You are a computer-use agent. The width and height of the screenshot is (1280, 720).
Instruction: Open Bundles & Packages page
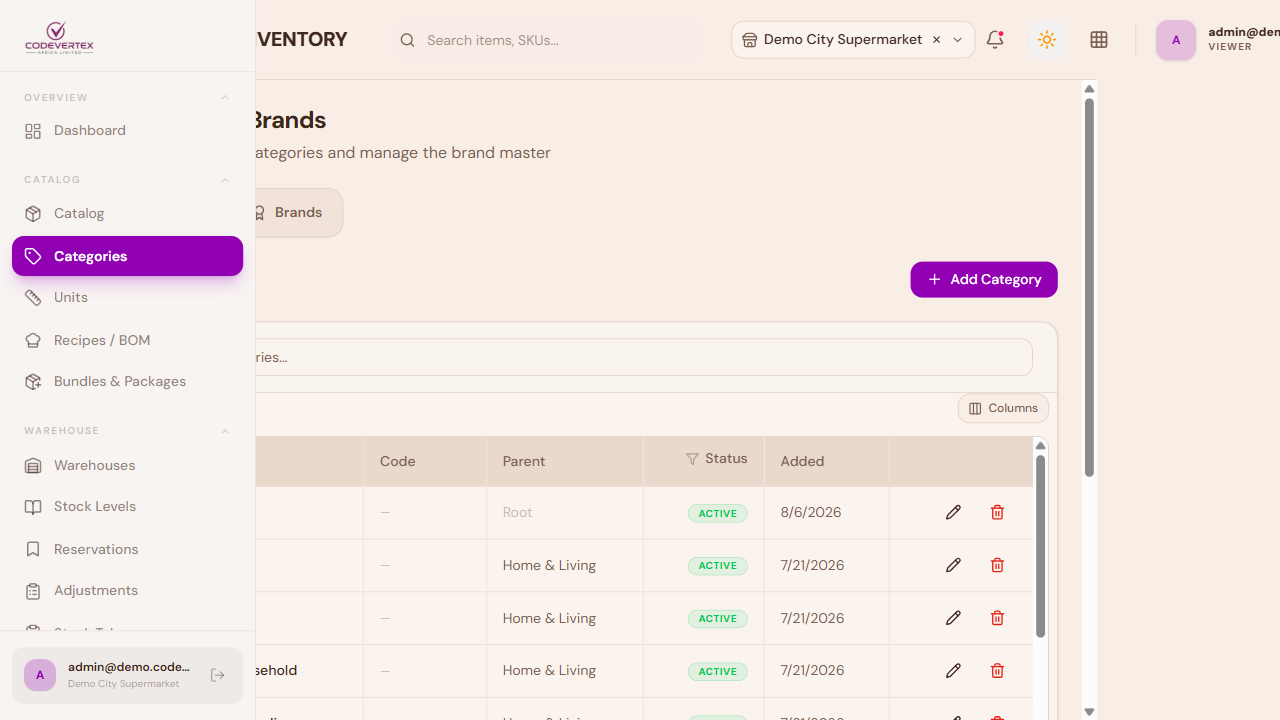[x=127, y=382]
